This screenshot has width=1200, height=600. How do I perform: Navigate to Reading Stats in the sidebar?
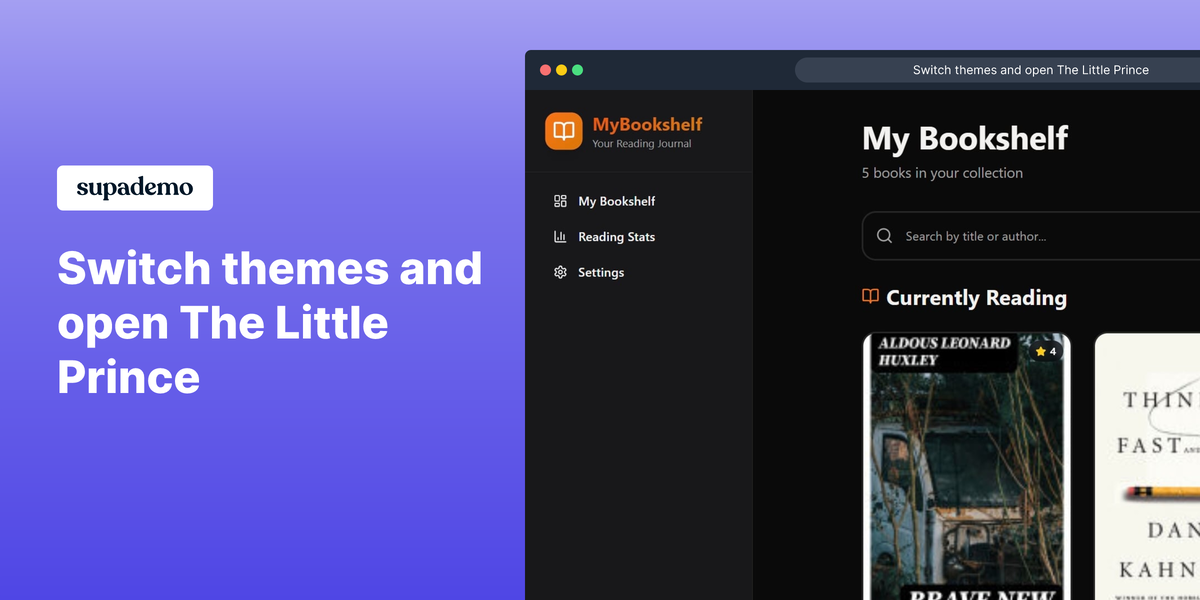(x=616, y=236)
